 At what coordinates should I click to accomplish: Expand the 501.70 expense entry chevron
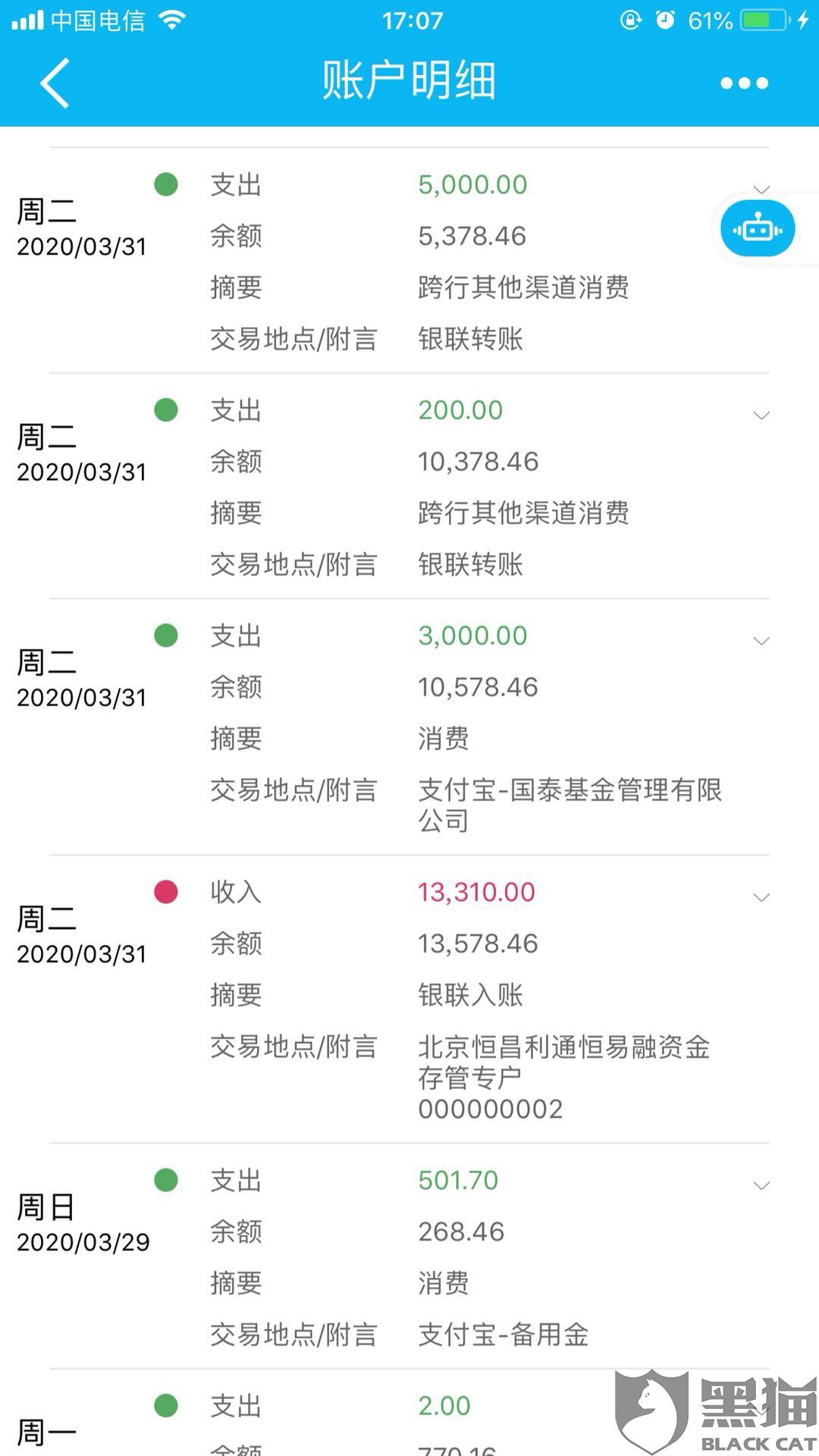[x=761, y=1185]
